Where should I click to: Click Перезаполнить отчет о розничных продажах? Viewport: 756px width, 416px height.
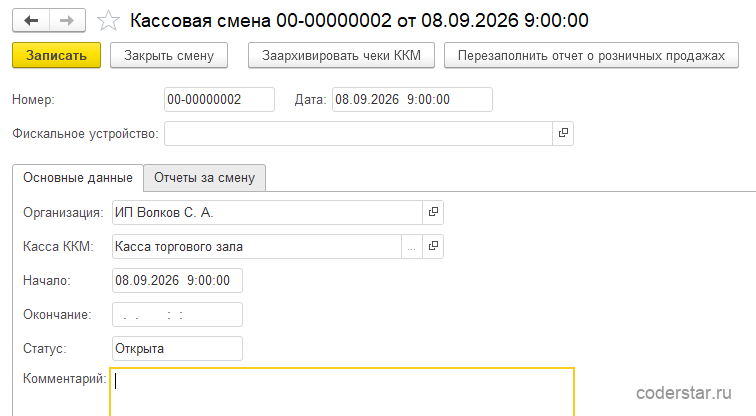[x=591, y=55]
